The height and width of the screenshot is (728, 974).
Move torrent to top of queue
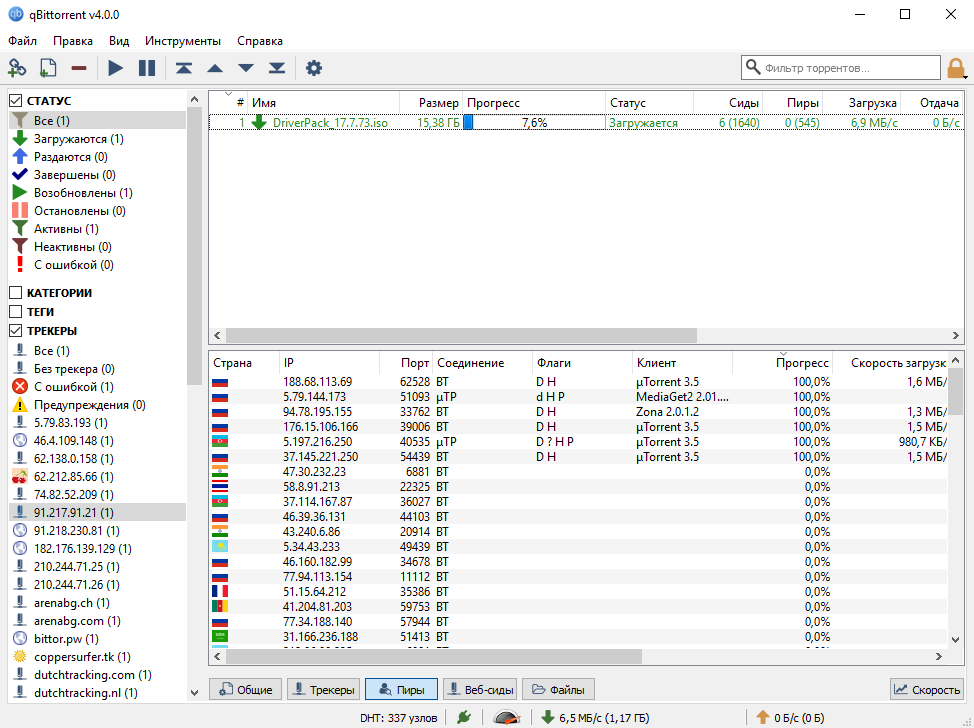(x=183, y=68)
